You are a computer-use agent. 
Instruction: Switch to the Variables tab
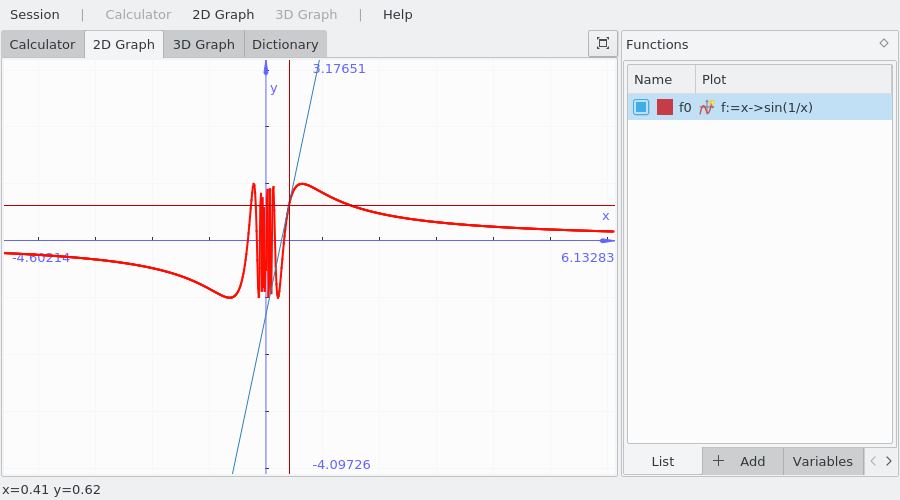pyautogui.click(x=823, y=462)
